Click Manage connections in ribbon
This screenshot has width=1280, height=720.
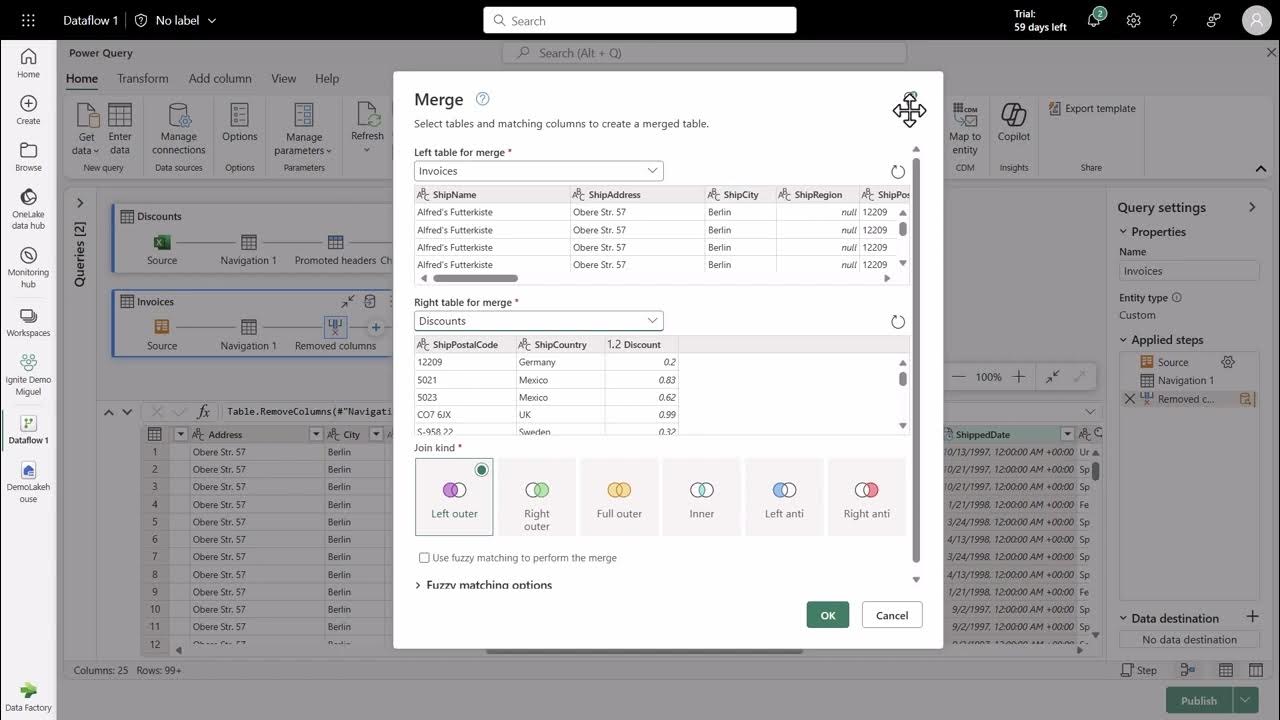pyautogui.click(x=179, y=128)
